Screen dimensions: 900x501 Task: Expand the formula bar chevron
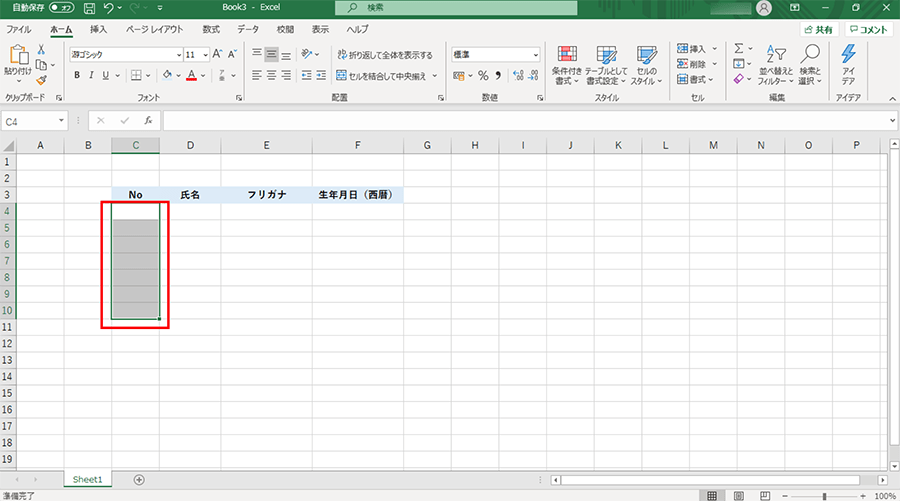[x=892, y=121]
